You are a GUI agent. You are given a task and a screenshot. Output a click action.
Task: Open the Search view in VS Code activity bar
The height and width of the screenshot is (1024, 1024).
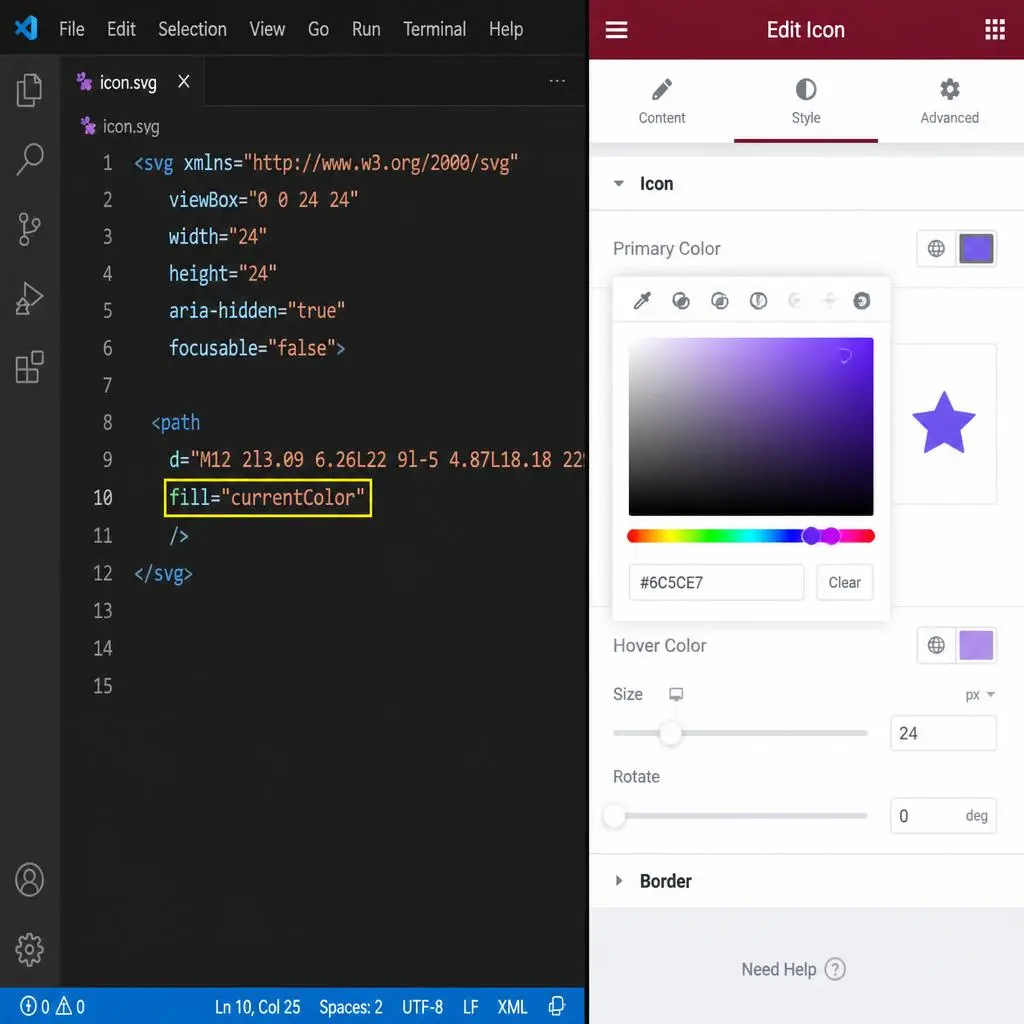29,159
